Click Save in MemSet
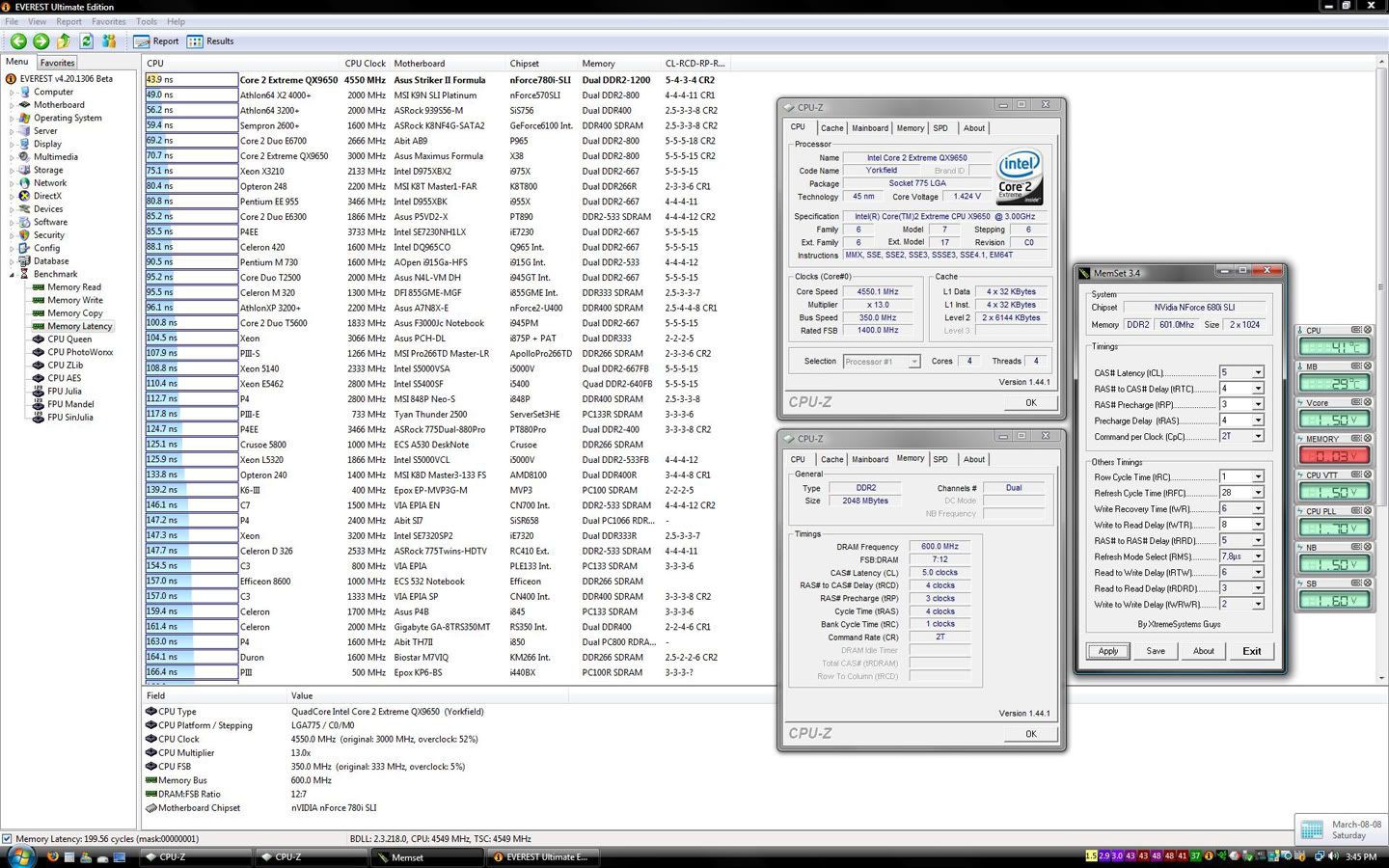This screenshot has width=1389, height=868. pyautogui.click(x=1156, y=651)
